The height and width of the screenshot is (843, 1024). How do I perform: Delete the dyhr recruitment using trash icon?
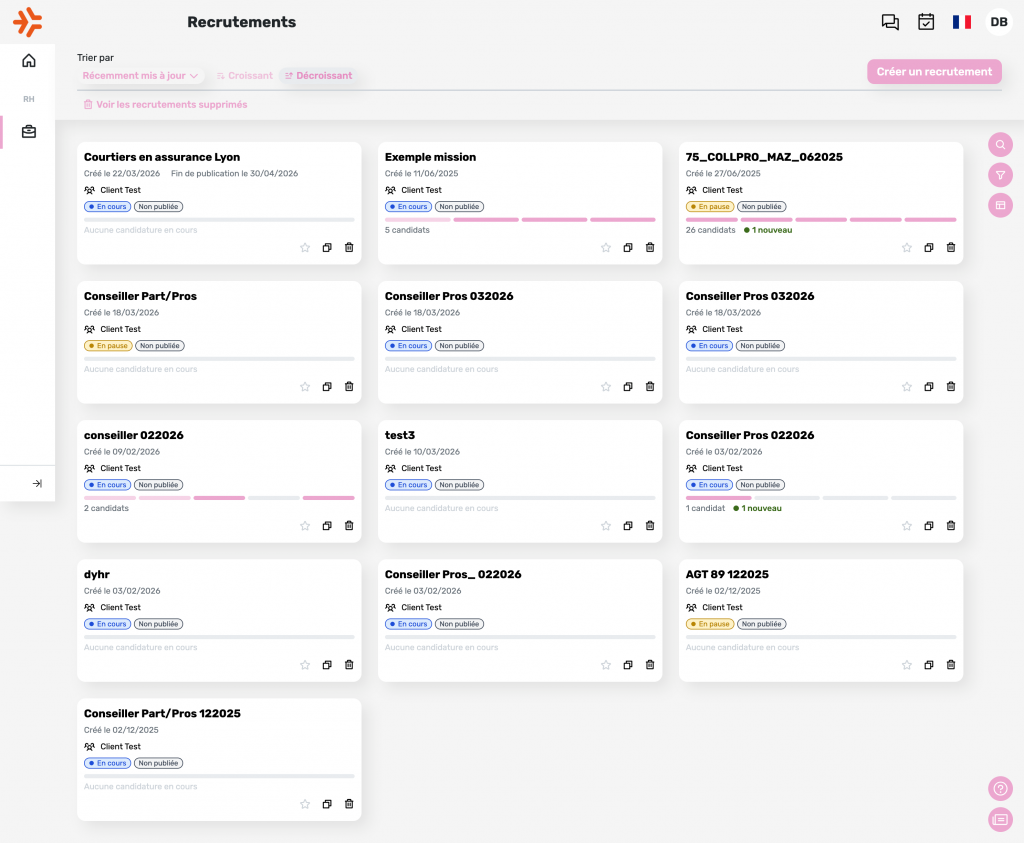(348, 664)
